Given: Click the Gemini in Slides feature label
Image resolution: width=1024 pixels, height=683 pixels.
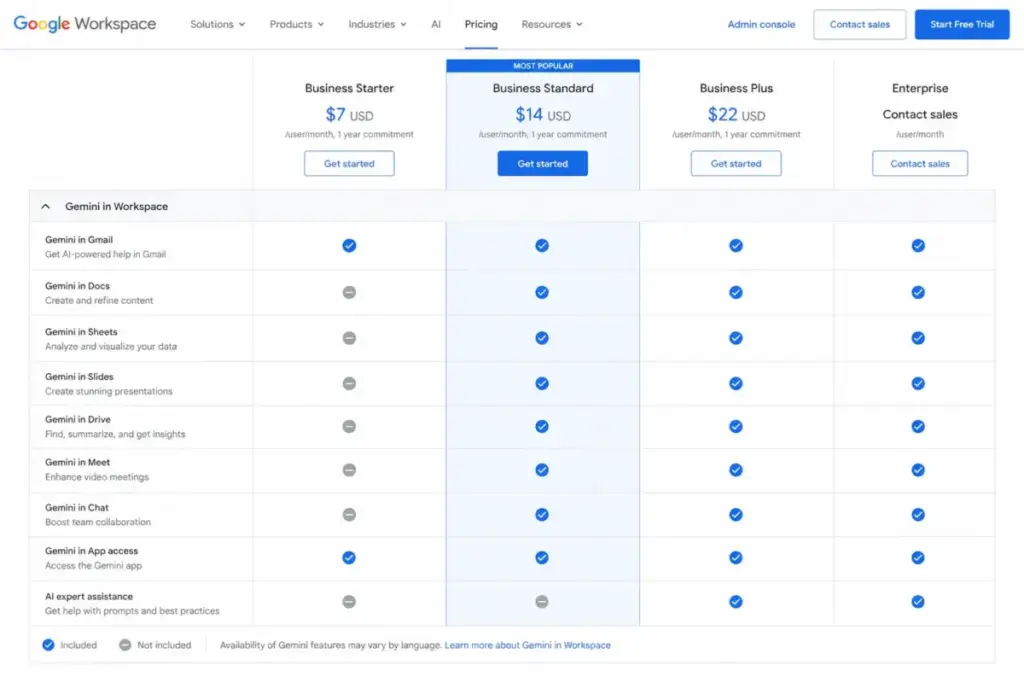Looking at the screenshot, I should [x=79, y=377].
